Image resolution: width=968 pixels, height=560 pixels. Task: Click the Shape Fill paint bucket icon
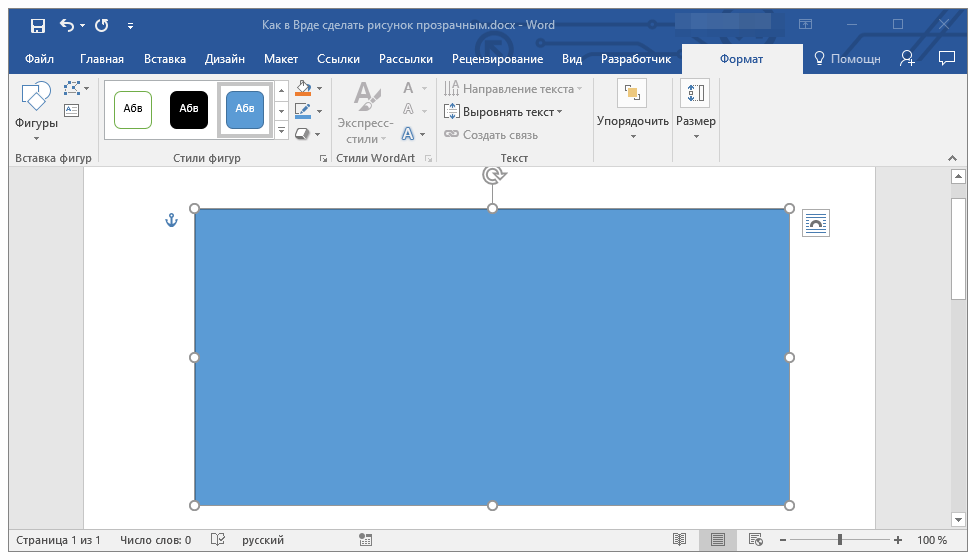(x=303, y=88)
